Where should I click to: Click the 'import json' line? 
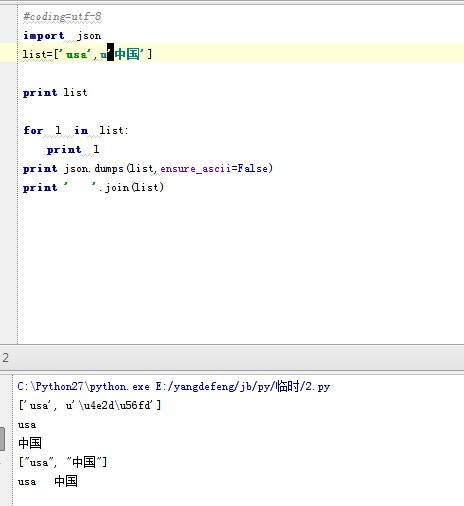coord(62,36)
